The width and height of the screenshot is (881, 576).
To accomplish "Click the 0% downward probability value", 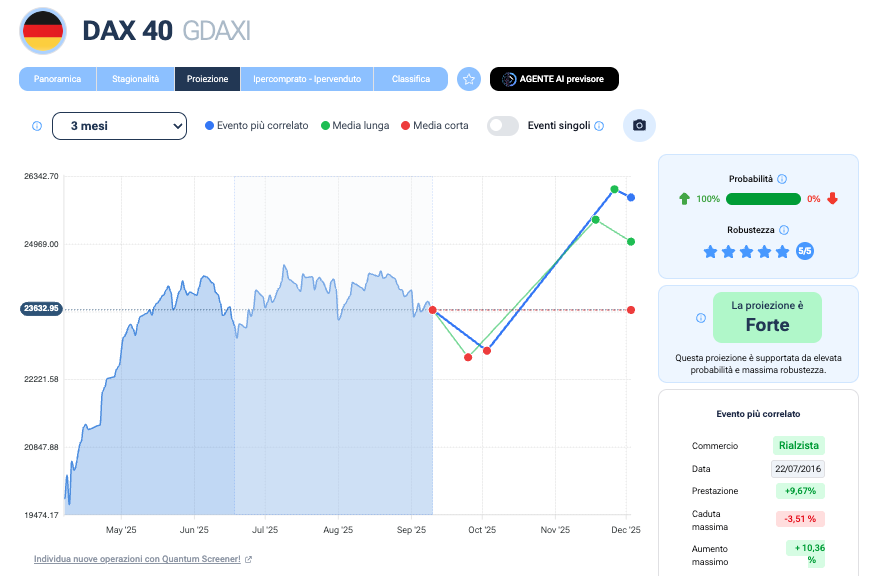I will [814, 199].
